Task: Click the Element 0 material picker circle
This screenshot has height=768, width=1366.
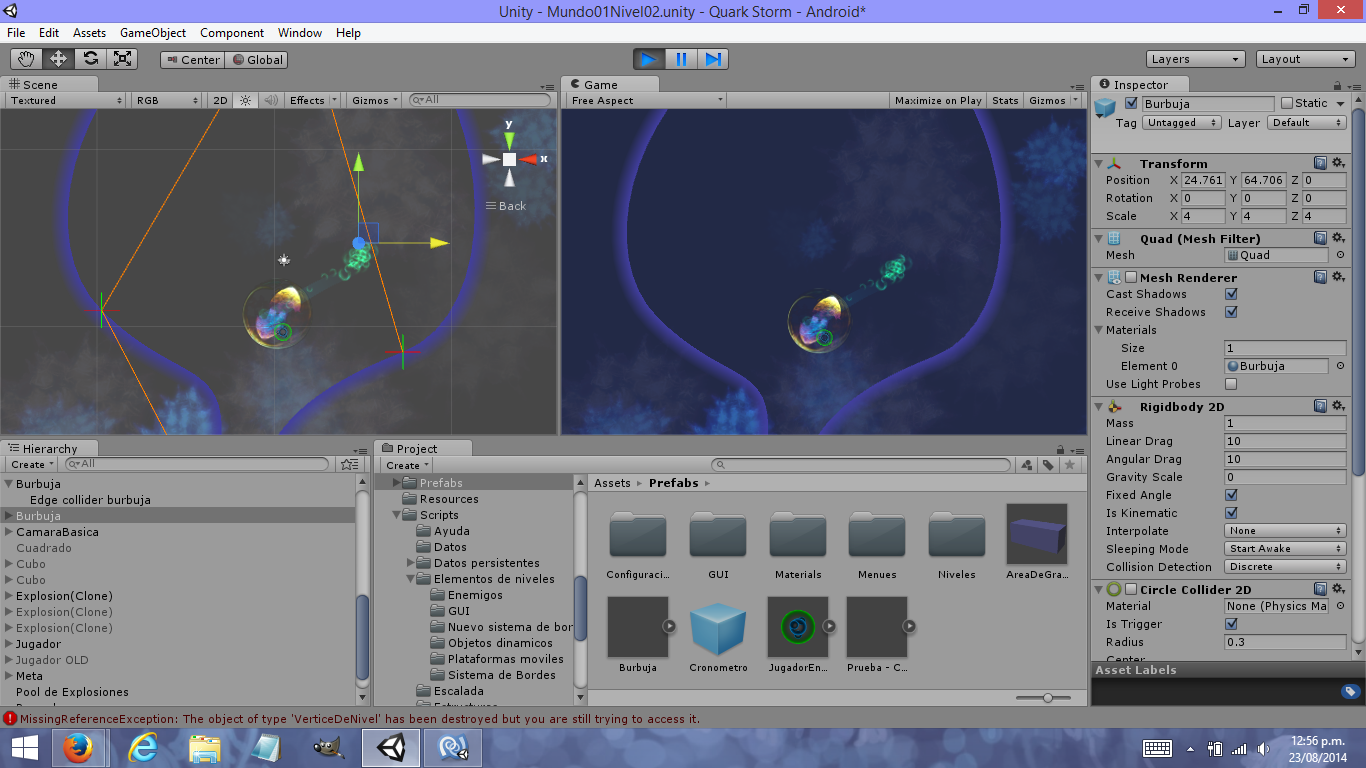Action: coord(1340,366)
